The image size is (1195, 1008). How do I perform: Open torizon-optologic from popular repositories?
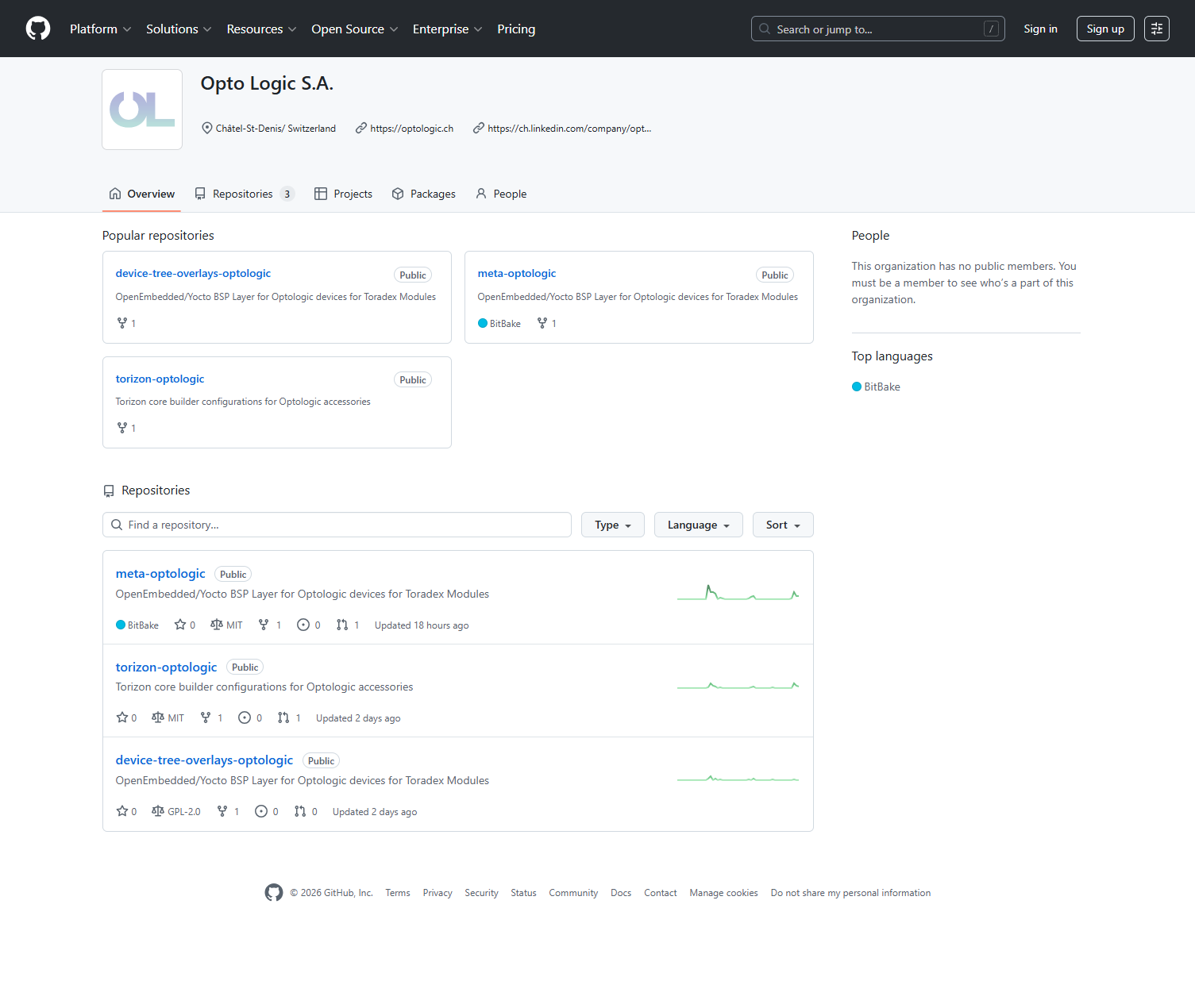[160, 379]
